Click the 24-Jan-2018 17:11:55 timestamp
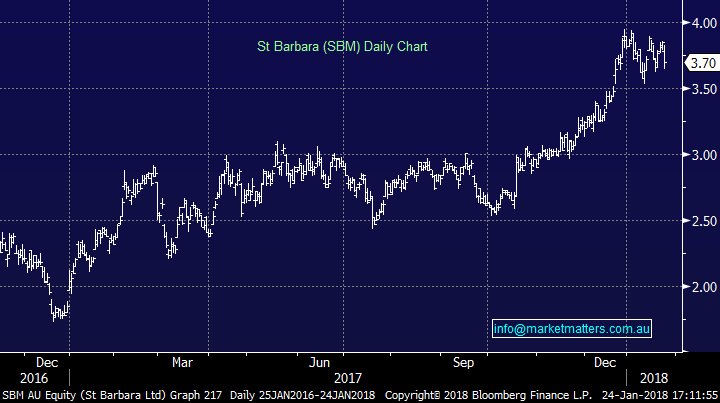The image size is (720, 403). (x=660, y=395)
